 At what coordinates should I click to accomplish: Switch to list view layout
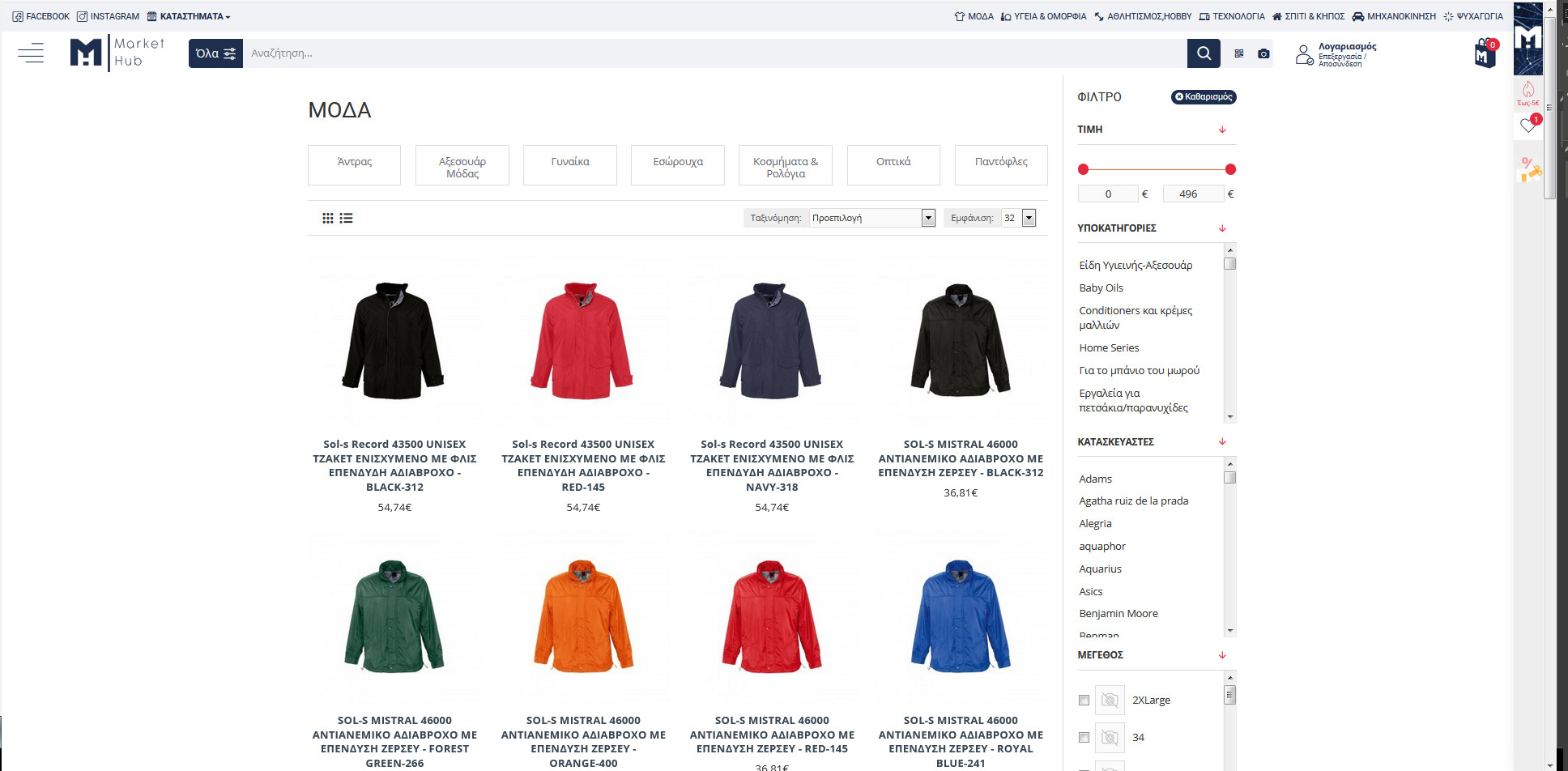click(x=347, y=218)
